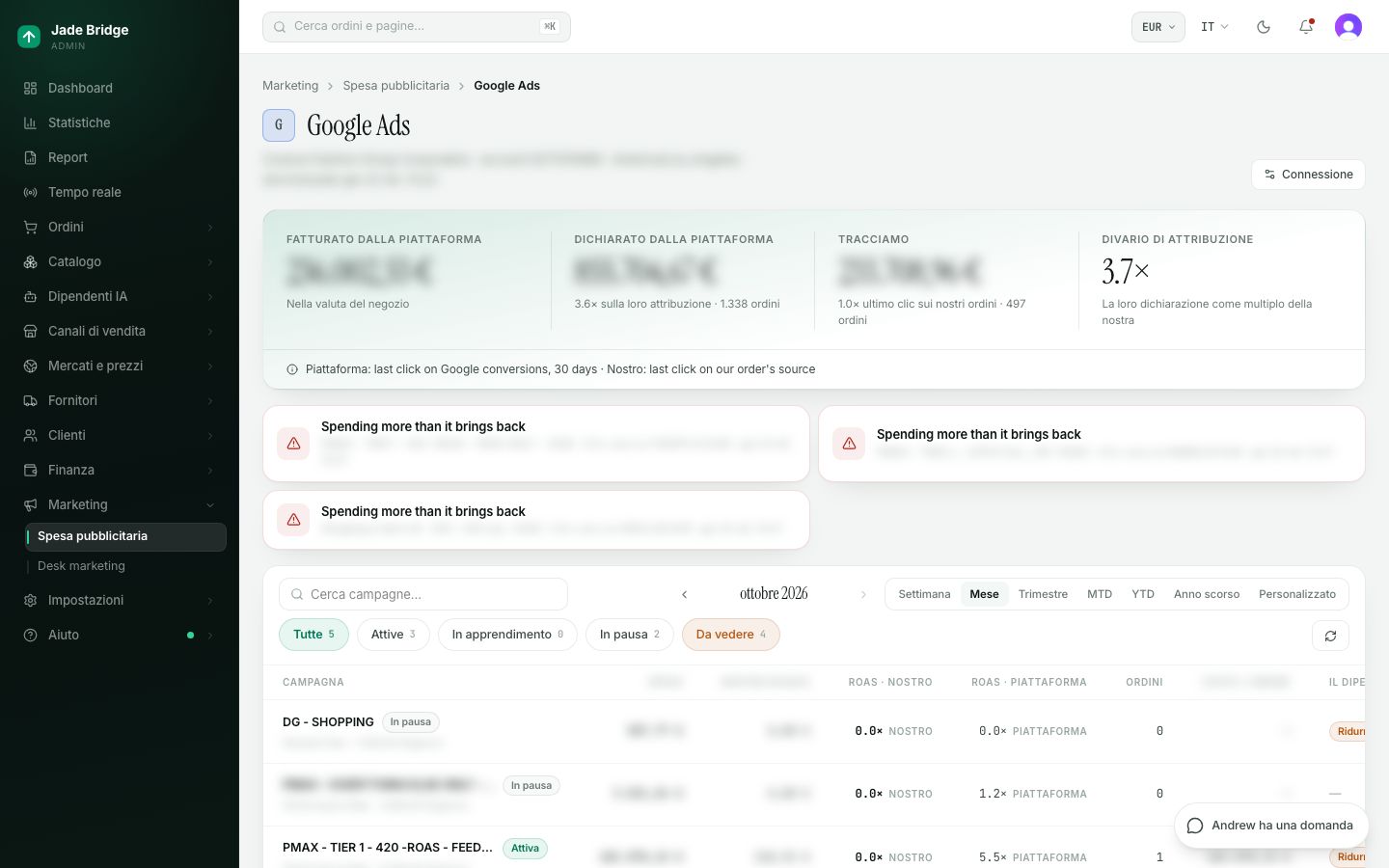Open Marketing breadcrumb link

(x=290, y=86)
